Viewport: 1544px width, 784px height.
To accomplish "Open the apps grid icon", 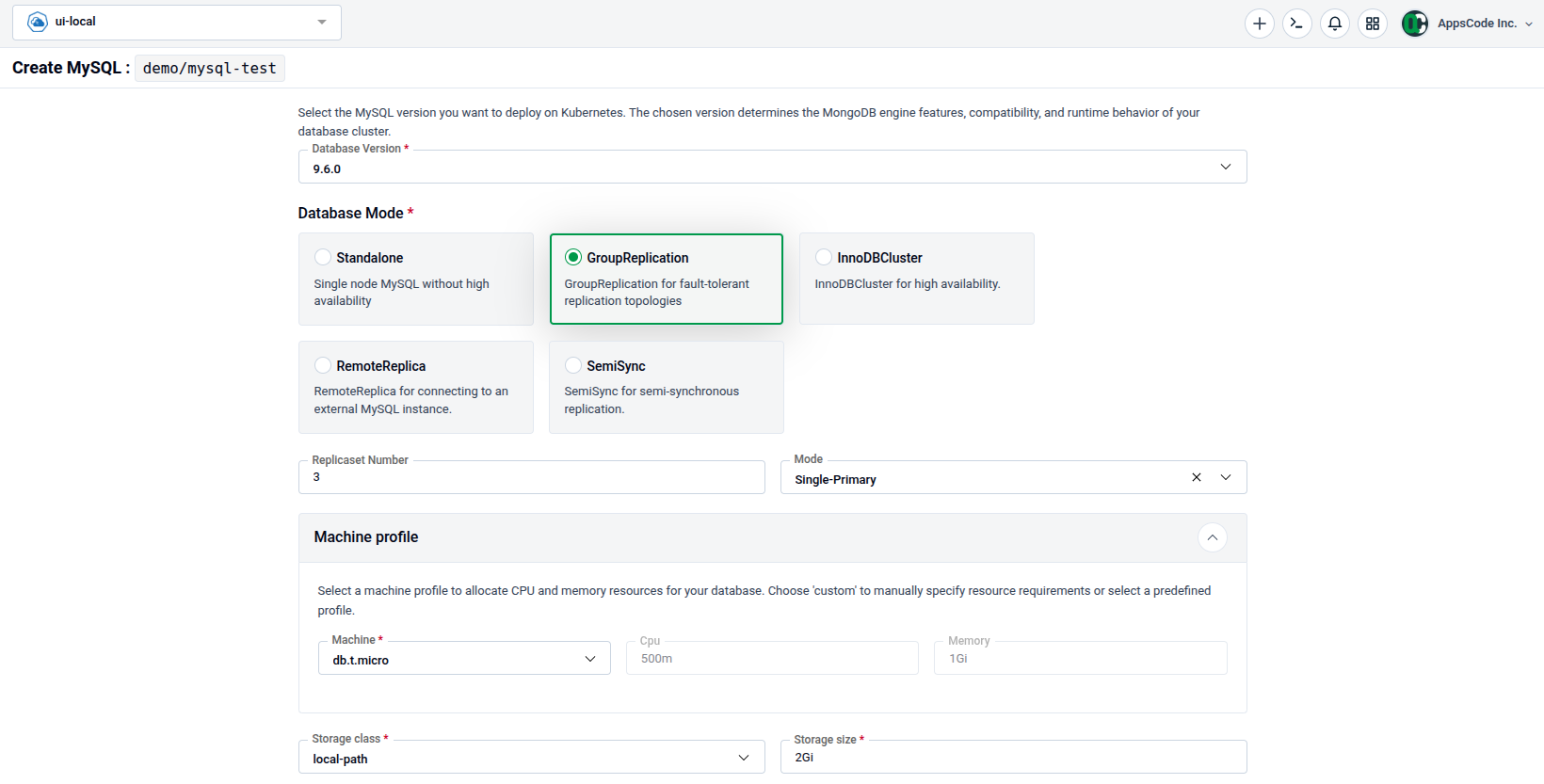I will coord(1373,24).
